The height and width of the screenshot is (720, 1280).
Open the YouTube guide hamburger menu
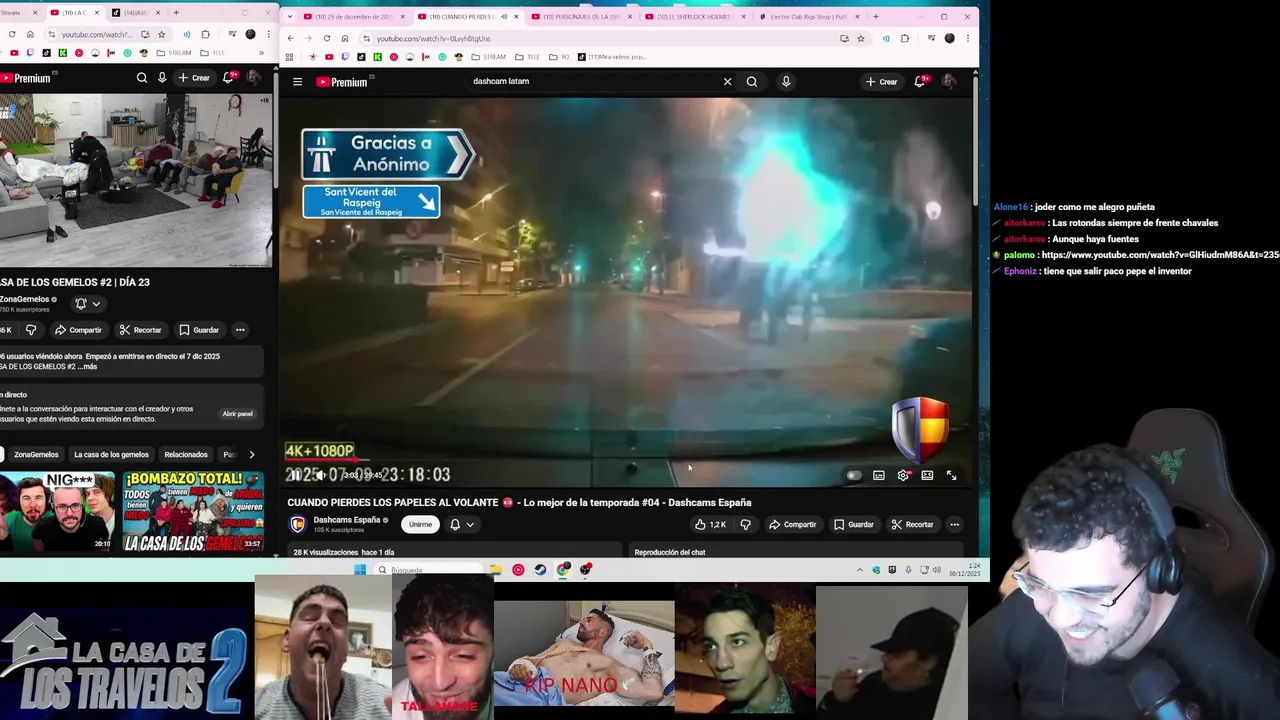click(x=297, y=82)
